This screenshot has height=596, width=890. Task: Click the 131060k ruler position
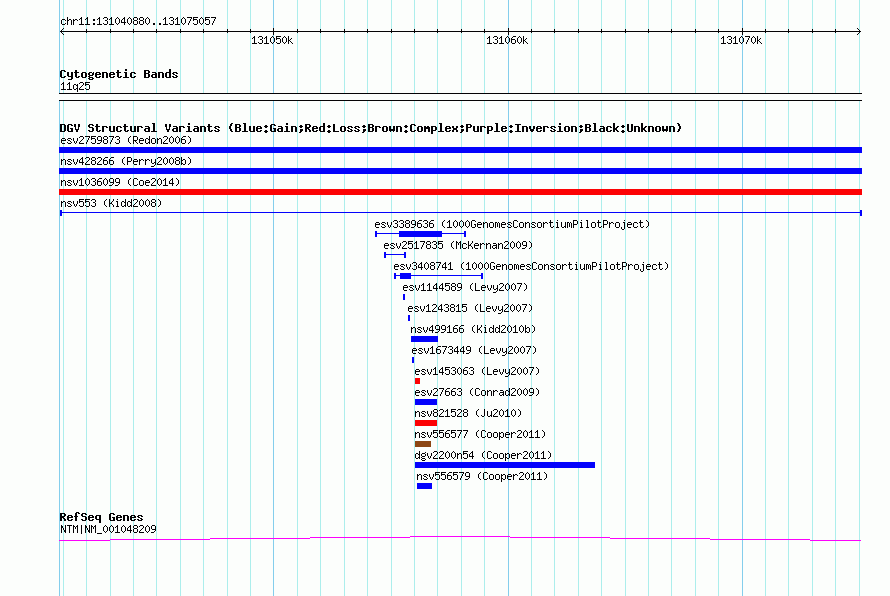coord(507,40)
